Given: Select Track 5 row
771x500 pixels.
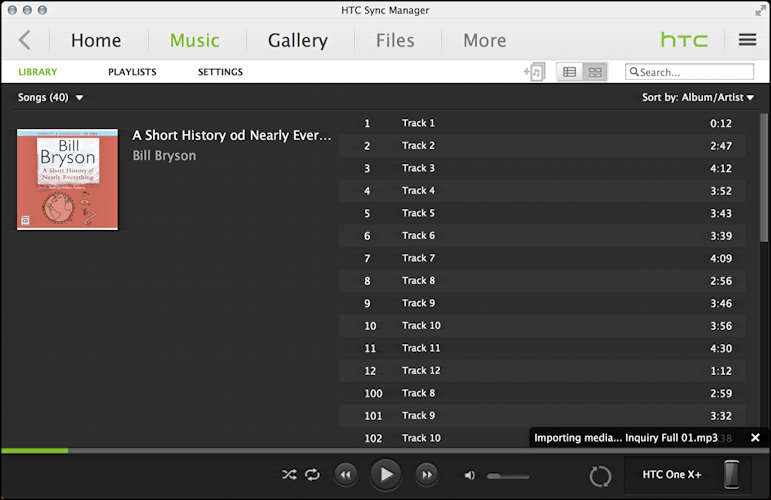Looking at the screenshot, I should (542, 213).
